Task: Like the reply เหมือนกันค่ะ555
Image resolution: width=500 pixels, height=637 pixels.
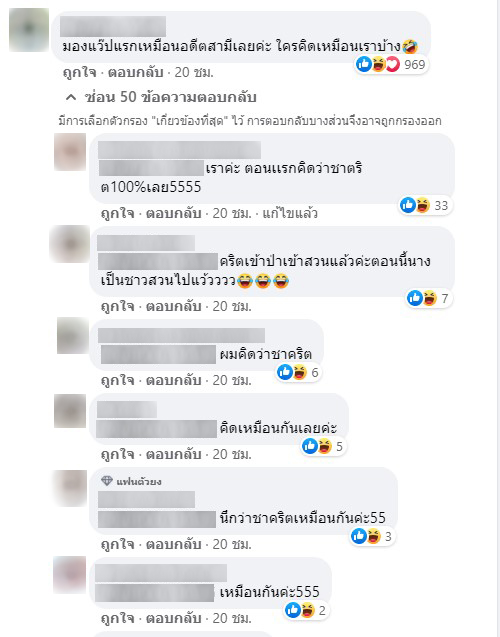Action: point(117,618)
